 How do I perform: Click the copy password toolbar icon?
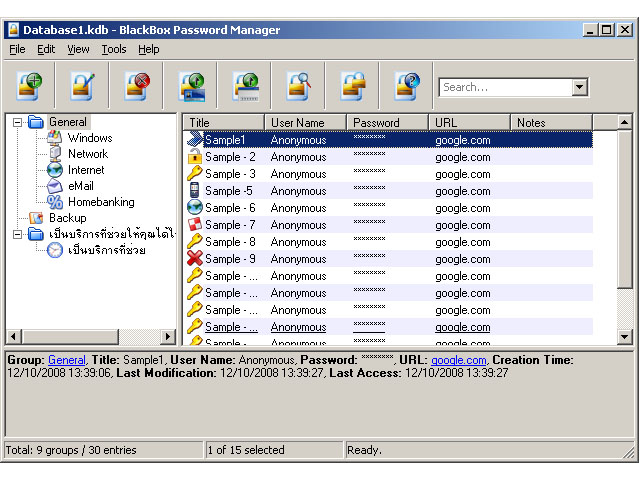tap(245, 86)
